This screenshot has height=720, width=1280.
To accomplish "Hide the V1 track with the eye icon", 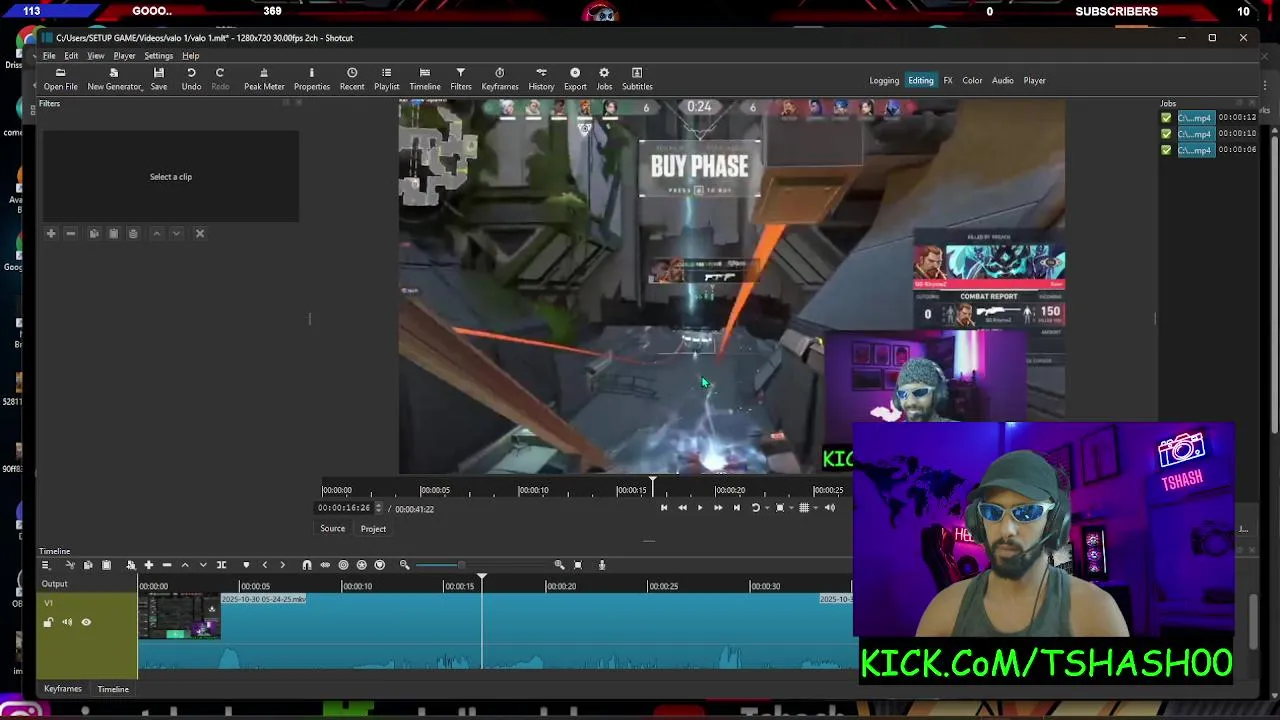I will click(x=86, y=622).
